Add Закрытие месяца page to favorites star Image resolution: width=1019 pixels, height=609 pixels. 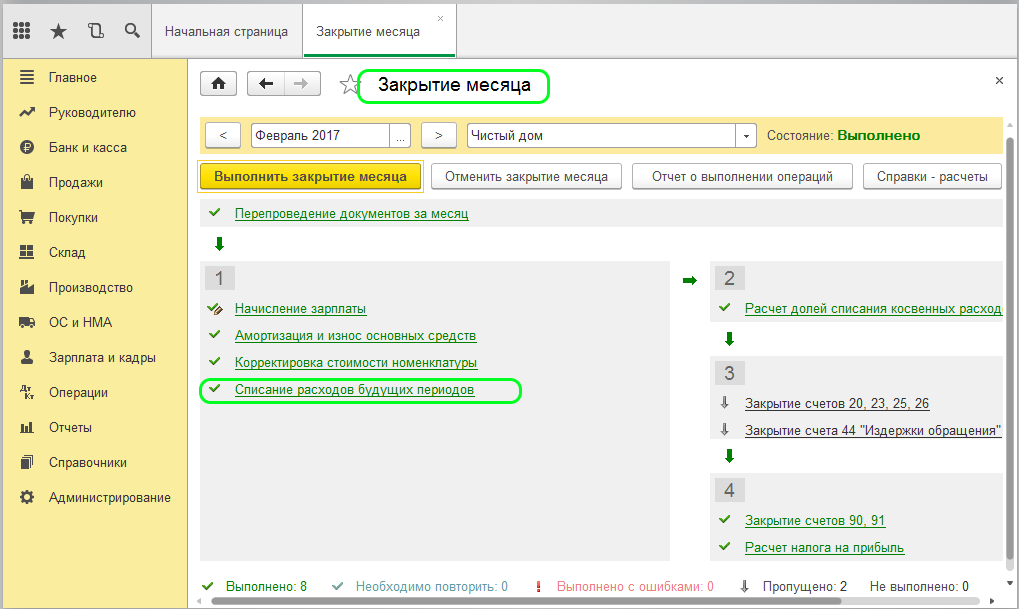[348, 85]
